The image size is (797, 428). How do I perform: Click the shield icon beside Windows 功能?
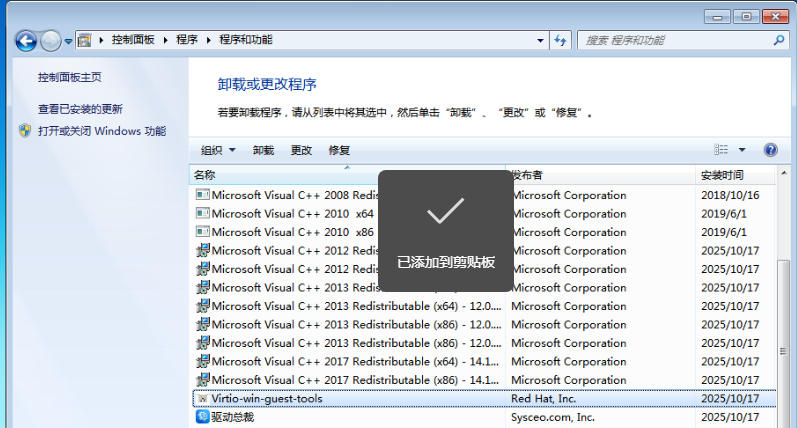coord(25,131)
